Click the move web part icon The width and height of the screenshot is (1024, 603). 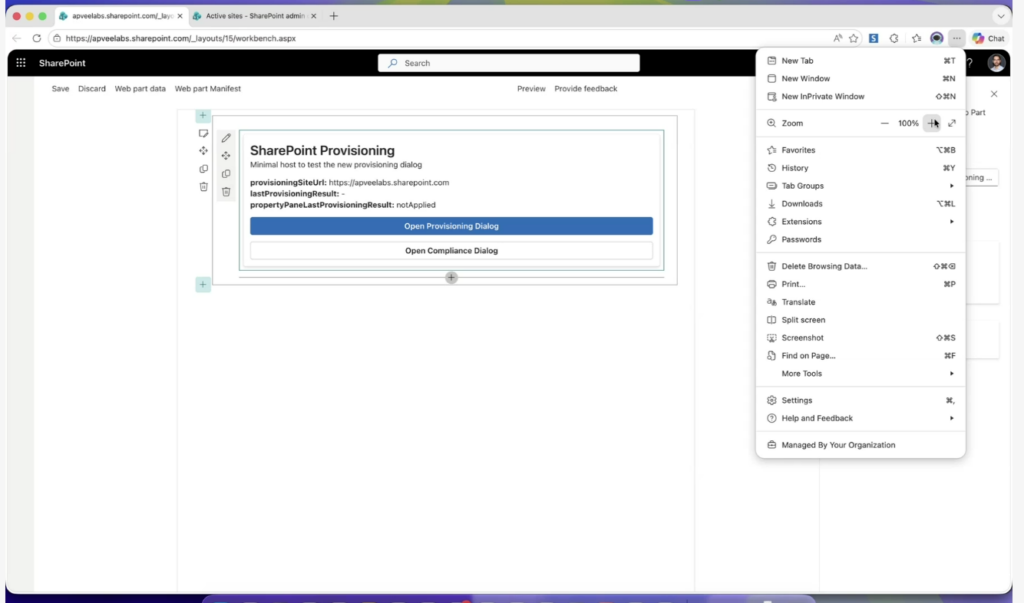coord(226,155)
